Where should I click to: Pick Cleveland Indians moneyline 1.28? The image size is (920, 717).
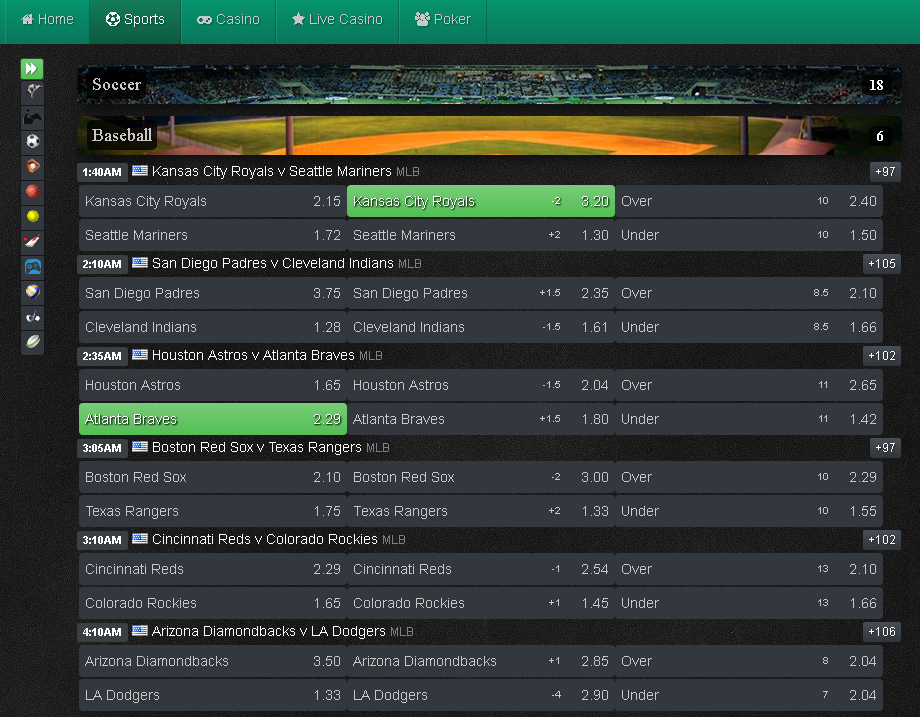(x=213, y=327)
